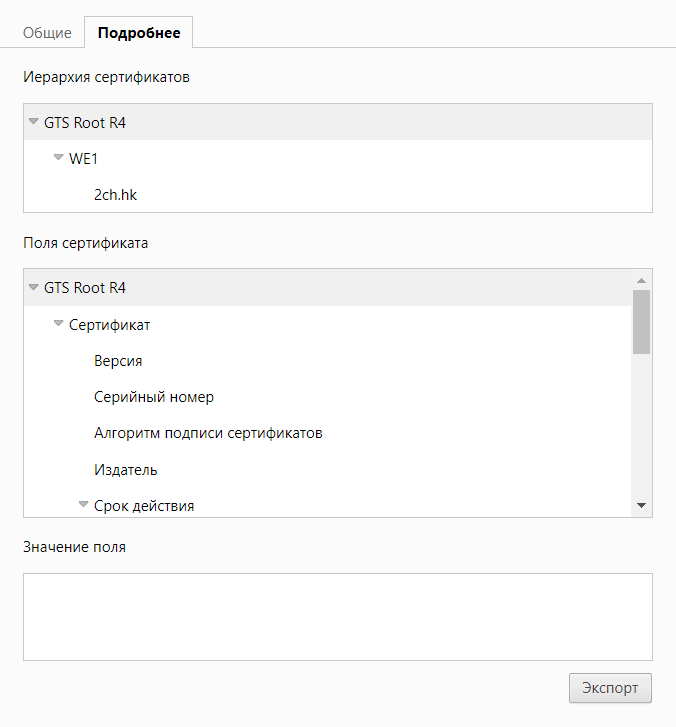Collapse the Сертификат fields node
This screenshot has height=727, width=676.
click(x=58, y=324)
